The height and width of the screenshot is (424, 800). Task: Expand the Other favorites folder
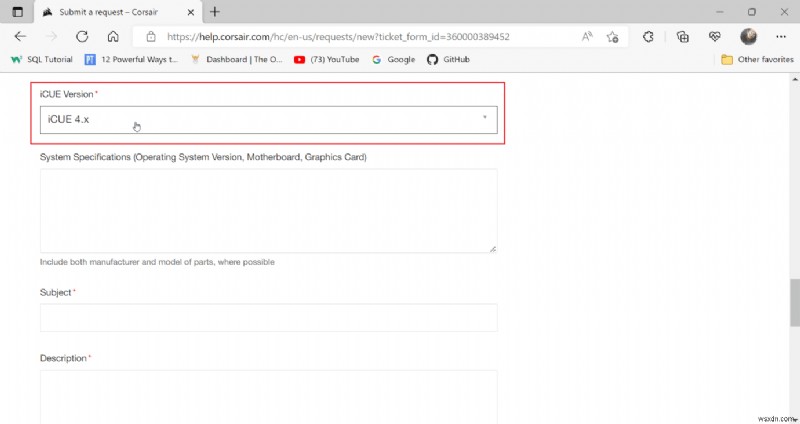[757, 60]
